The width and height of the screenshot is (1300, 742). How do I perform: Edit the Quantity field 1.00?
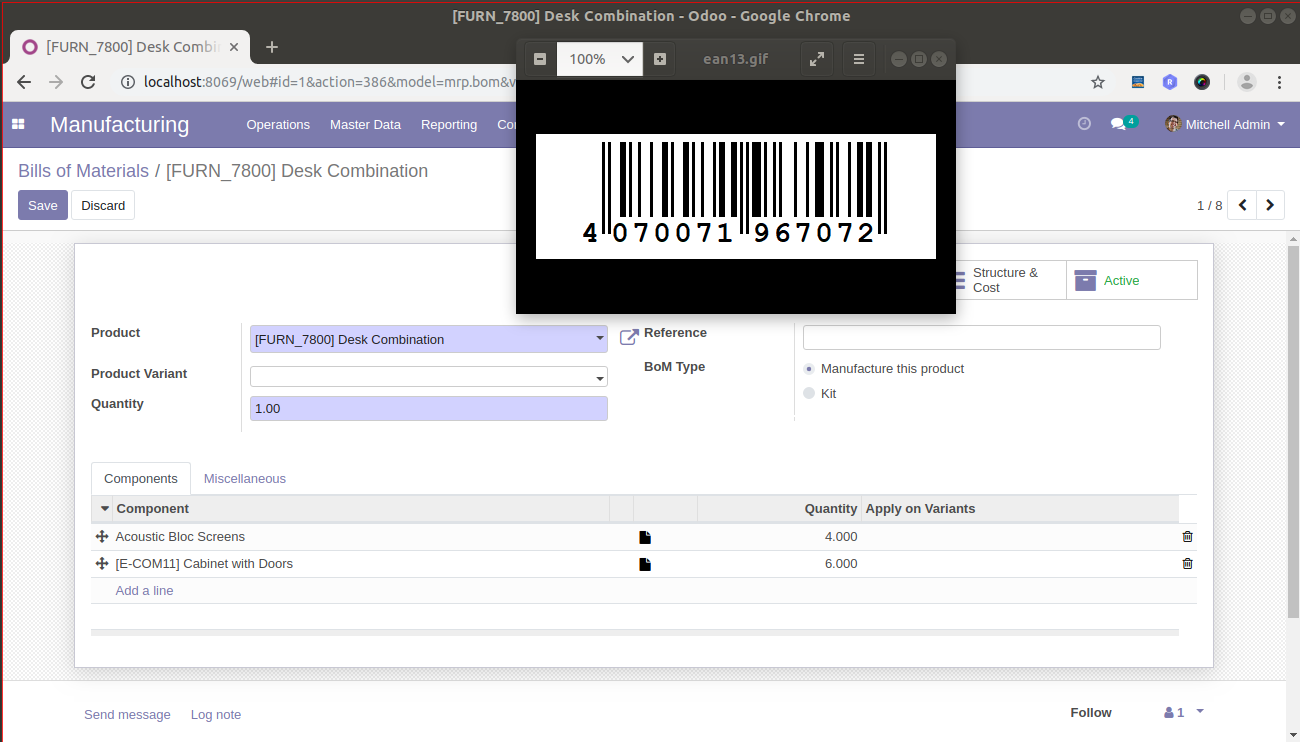click(x=428, y=408)
